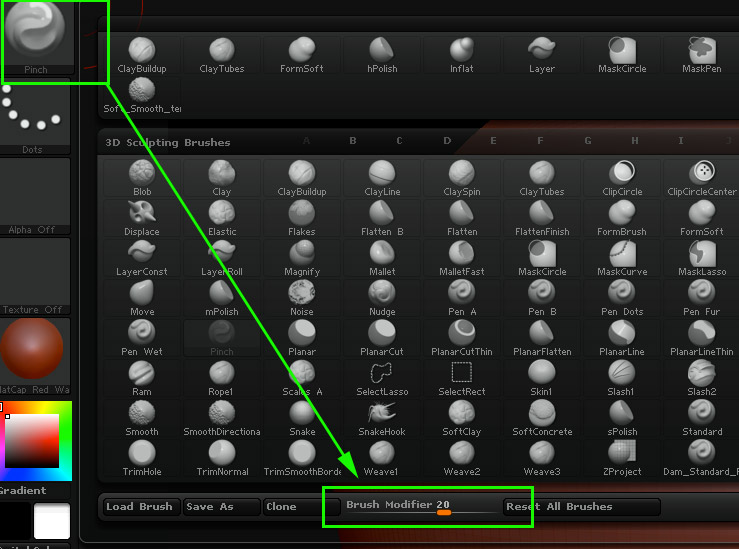The height and width of the screenshot is (549, 739).
Task: Select the Nudge brush
Action: tap(382, 298)
